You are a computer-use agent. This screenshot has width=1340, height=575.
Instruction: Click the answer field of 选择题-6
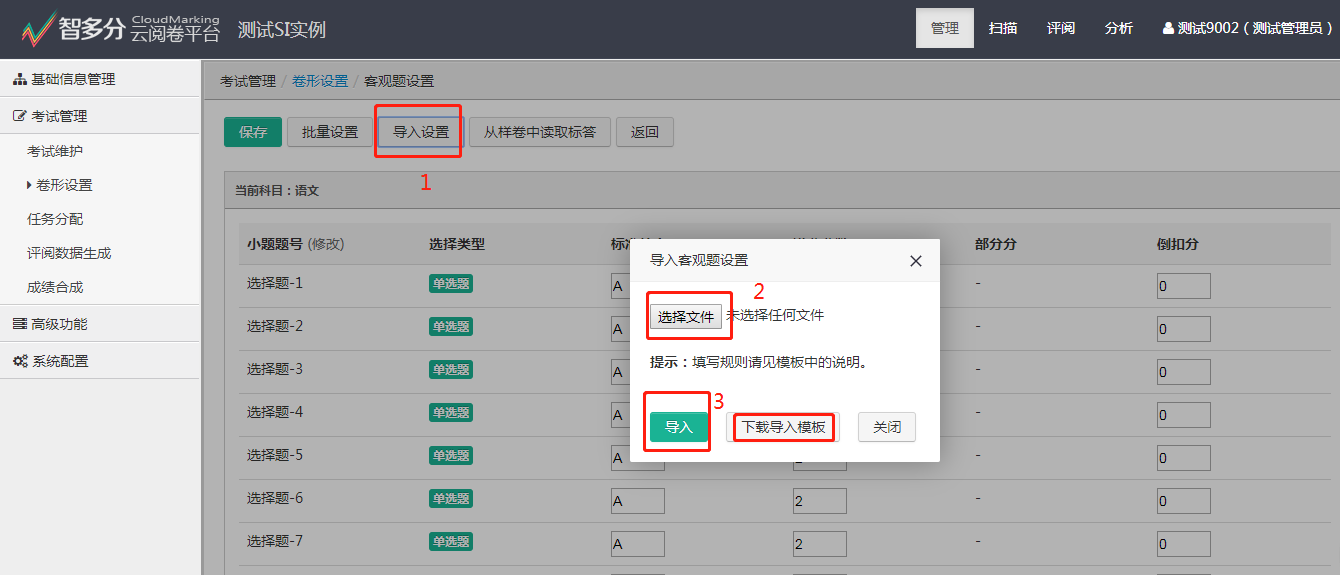pyautogui.click(x=638, y=501)
